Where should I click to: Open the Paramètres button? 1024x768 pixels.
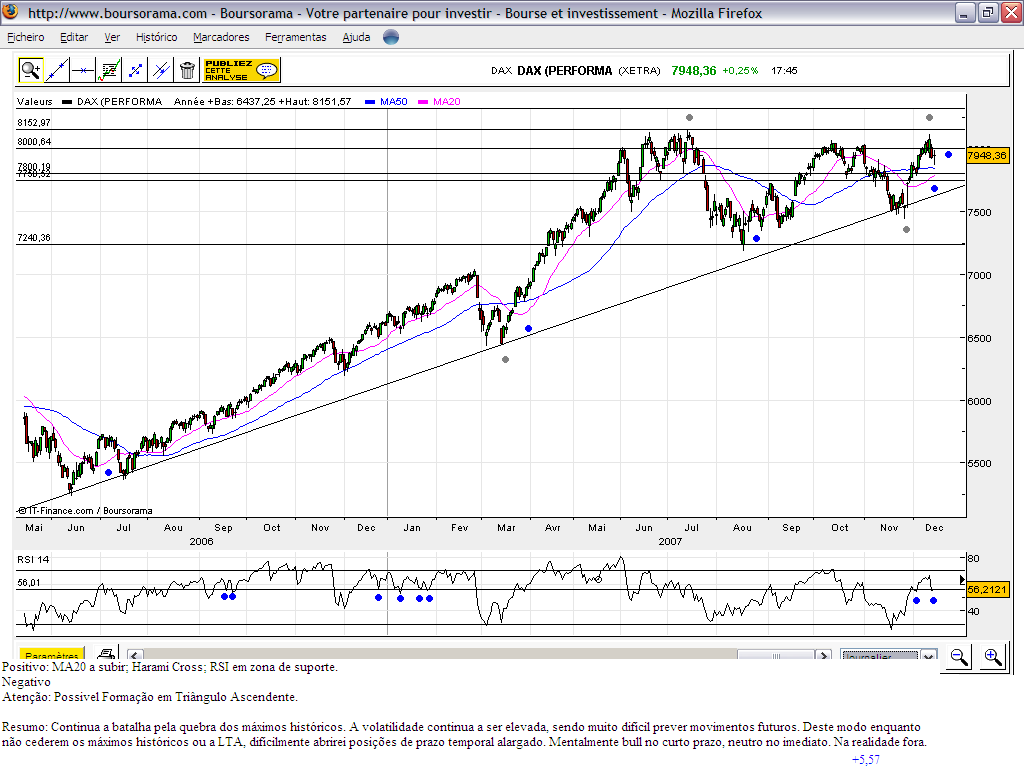tap(52, 654)
